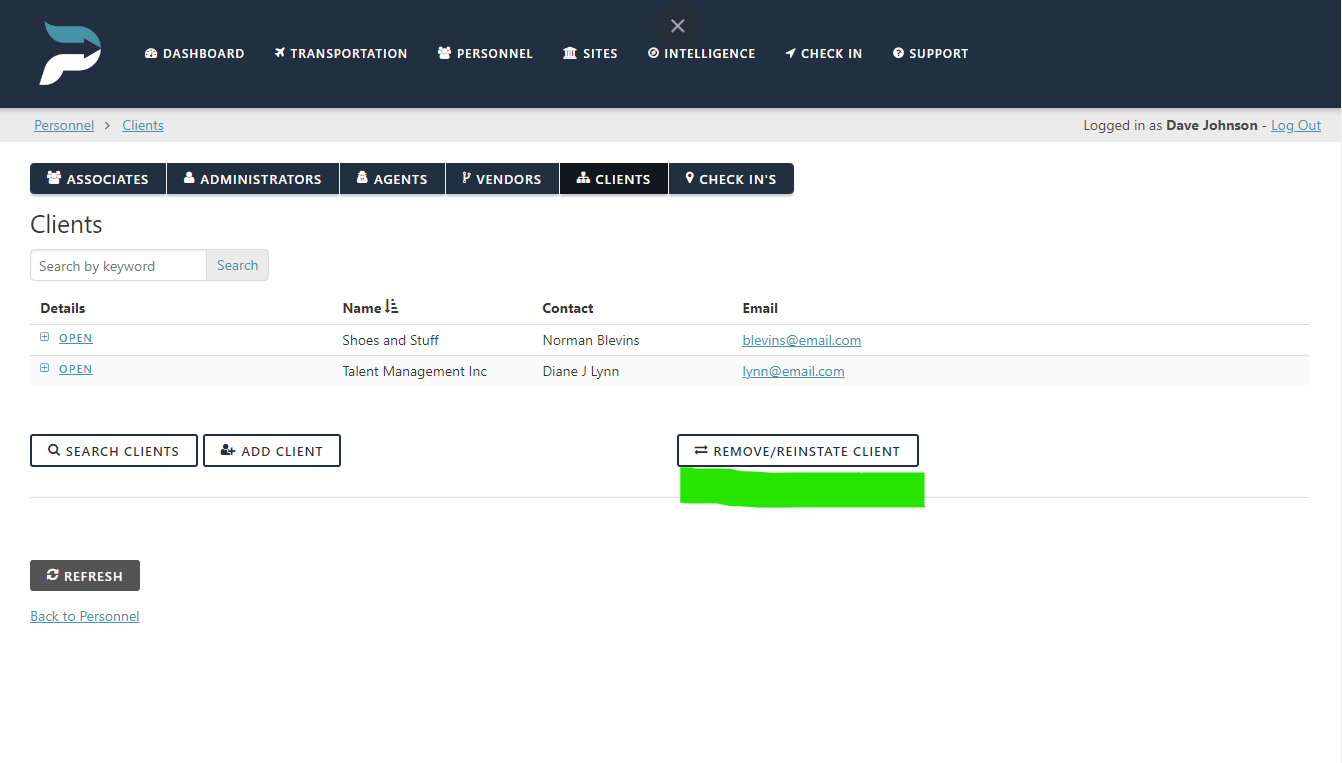Dismiss the X close icon at the top
This screenshot has height=763, width=1342.
677,25
